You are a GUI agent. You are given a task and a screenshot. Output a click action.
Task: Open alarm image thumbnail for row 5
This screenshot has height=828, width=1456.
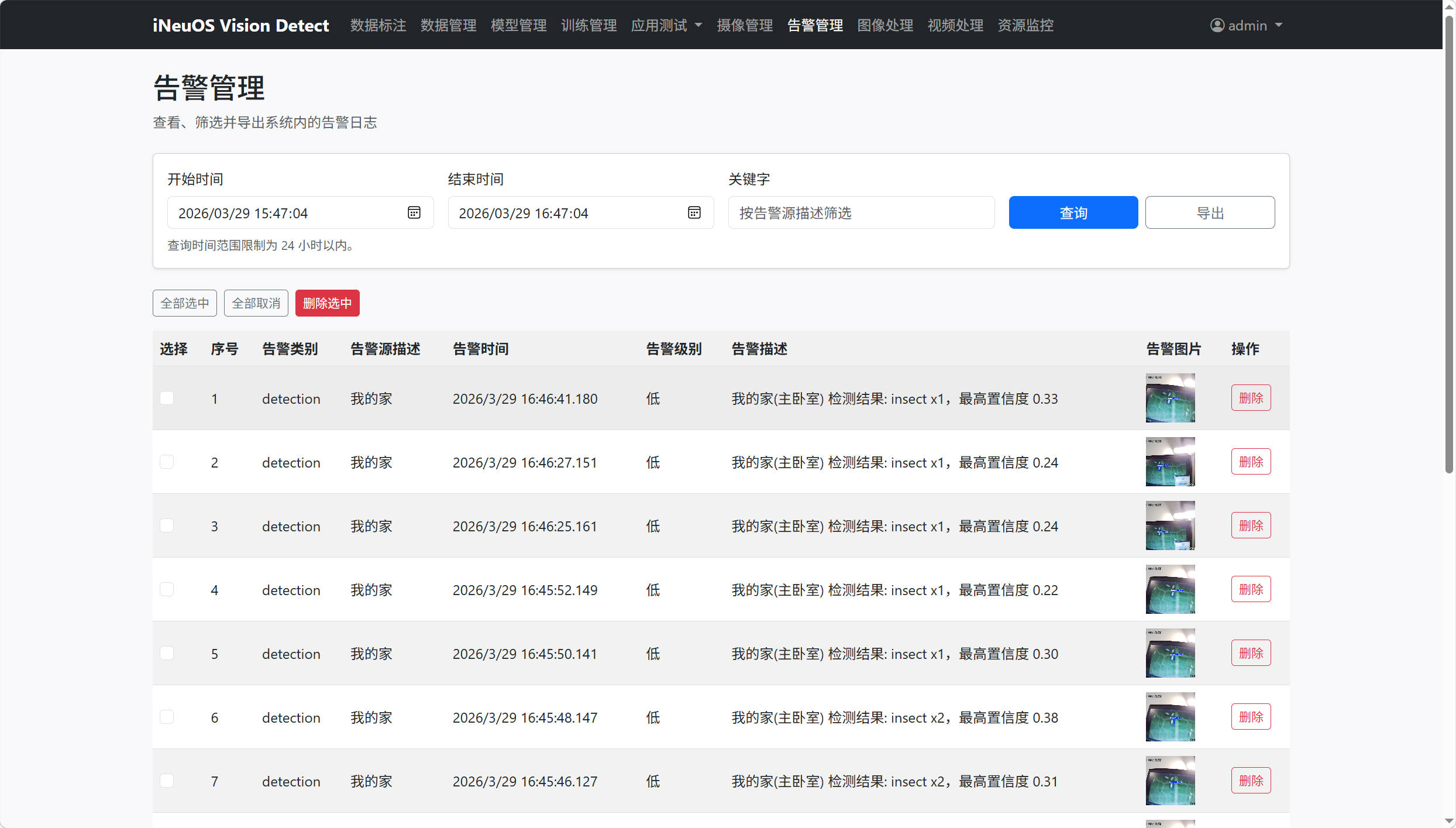[1170, 653]
